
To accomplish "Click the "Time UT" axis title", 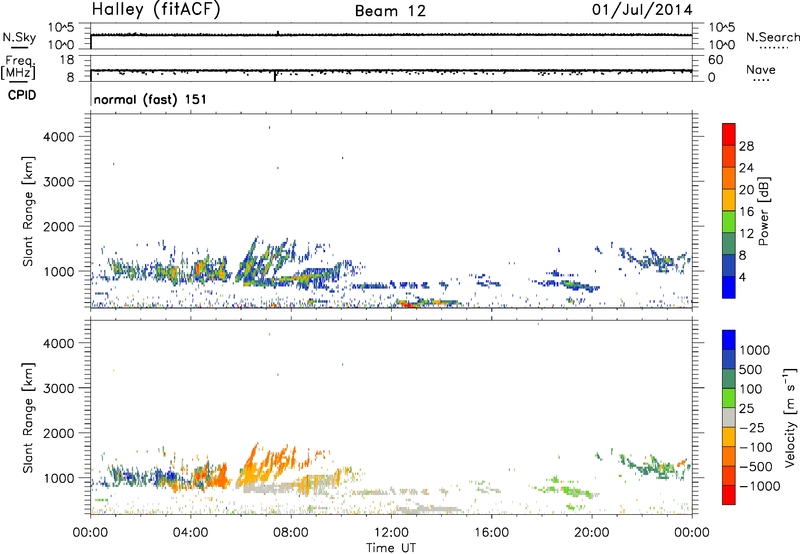I will [x=391, y=548].
